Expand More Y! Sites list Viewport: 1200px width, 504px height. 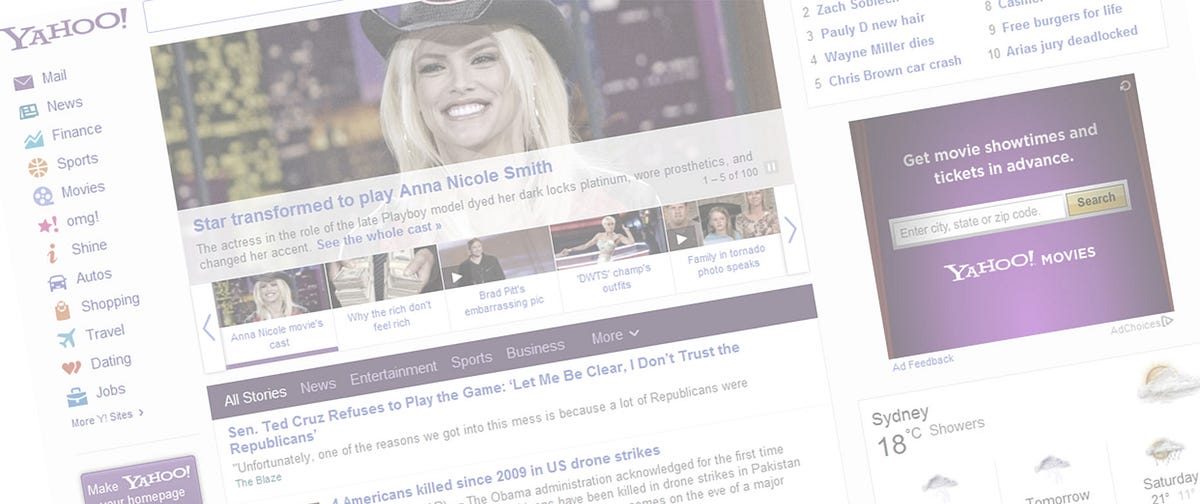107,418
